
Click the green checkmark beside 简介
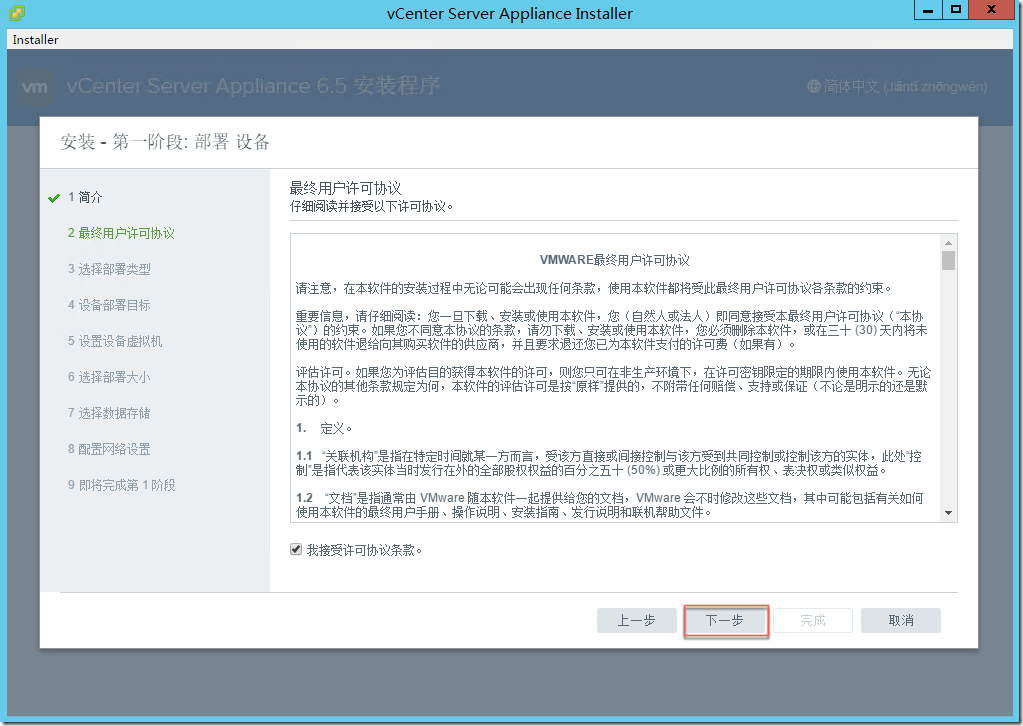tap(54, 198)
